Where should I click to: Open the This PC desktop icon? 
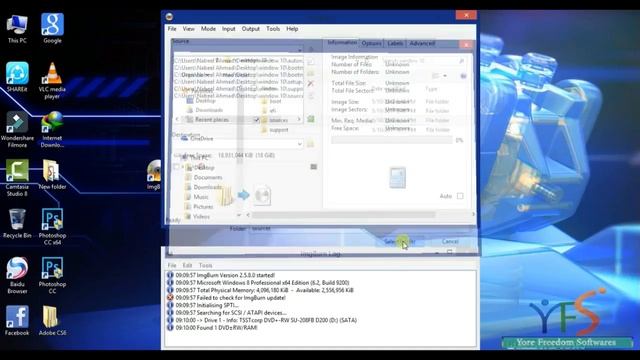click(17, 29)
